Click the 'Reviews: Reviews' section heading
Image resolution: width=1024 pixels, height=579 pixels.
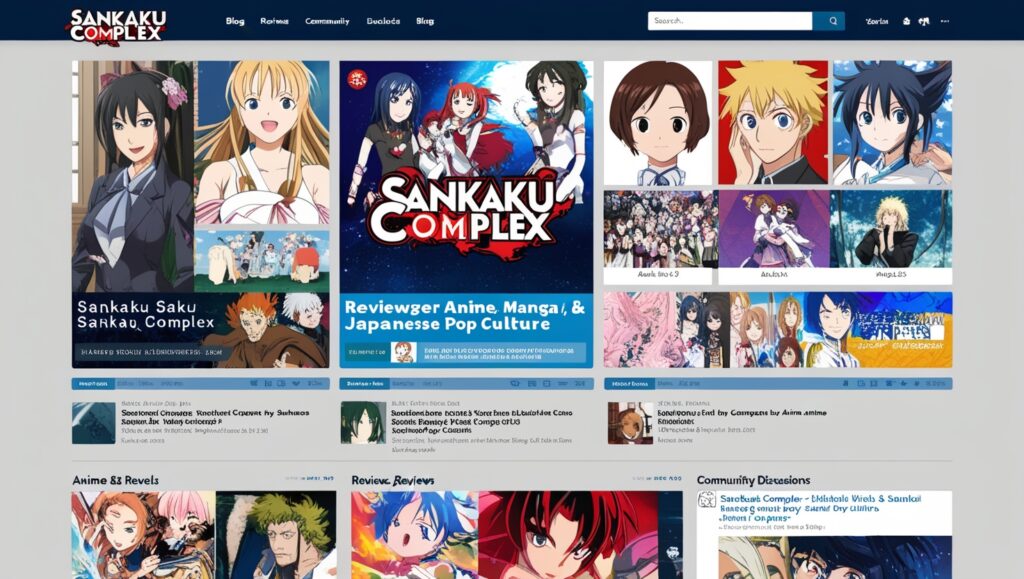pyautogui.click(x=392, y=481)
